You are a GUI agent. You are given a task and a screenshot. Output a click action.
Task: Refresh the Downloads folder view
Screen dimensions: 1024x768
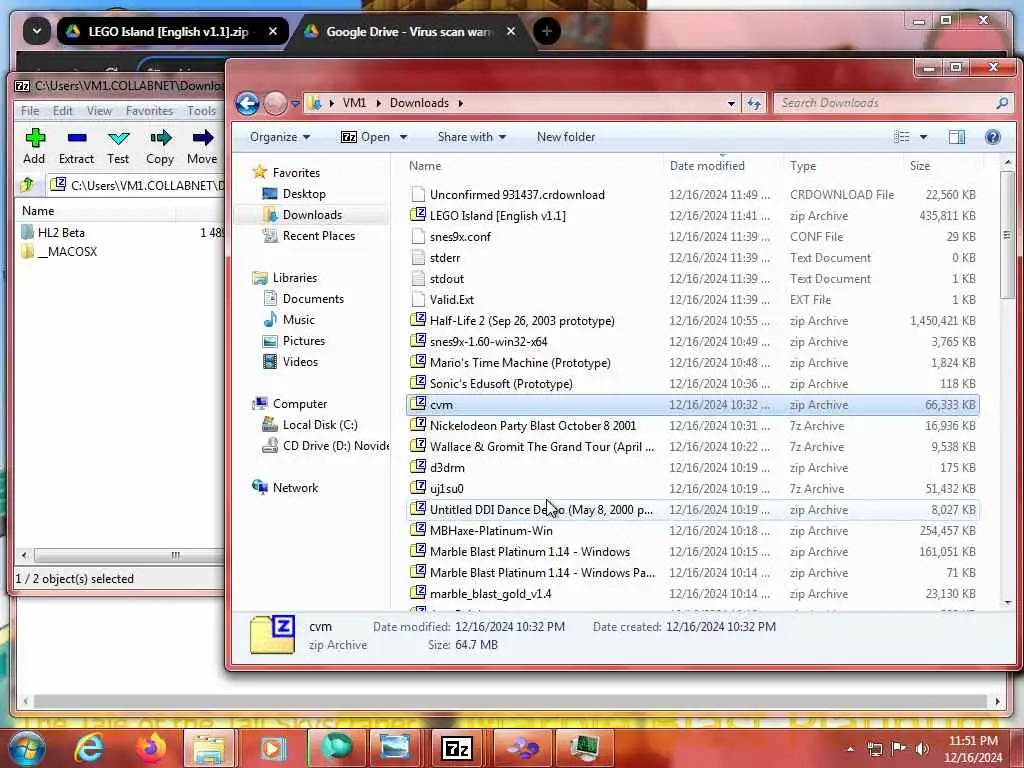click(754, 103)
